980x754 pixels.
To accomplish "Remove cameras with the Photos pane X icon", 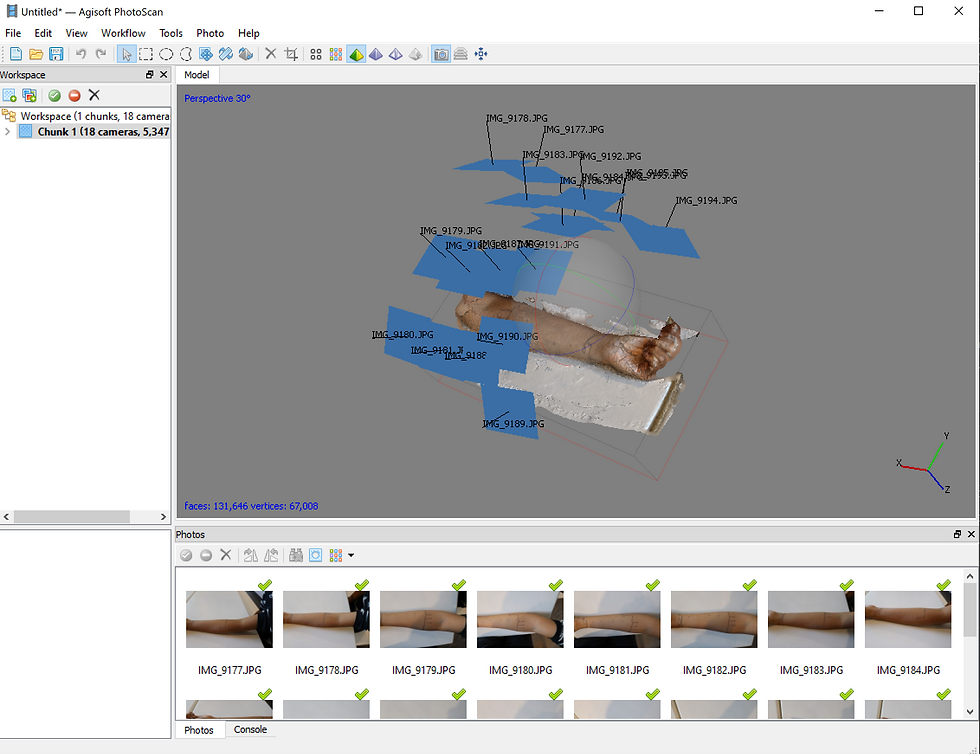I will point(226,555).
